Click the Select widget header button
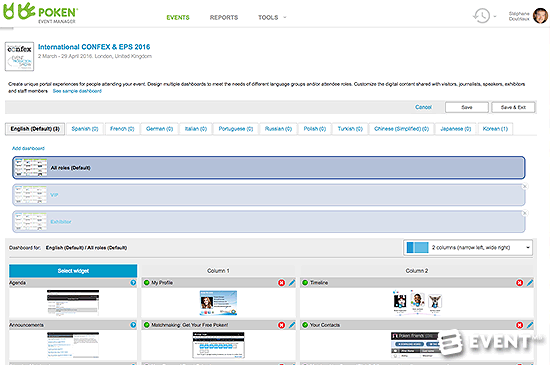 [x=73, y=271]
